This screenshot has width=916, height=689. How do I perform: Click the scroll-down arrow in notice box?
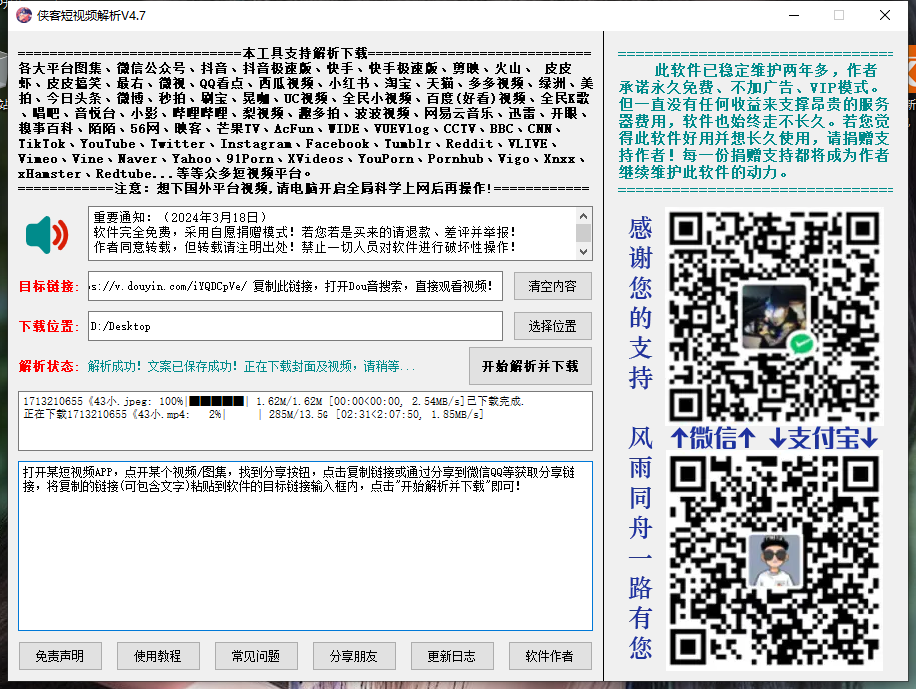coord(582,251)
